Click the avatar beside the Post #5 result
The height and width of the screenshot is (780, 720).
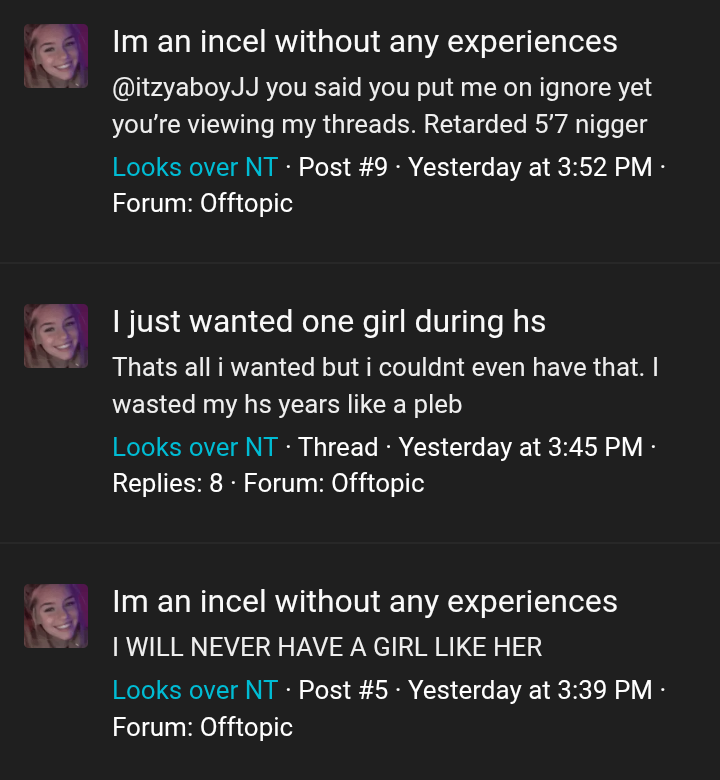(x=56, y=616)
